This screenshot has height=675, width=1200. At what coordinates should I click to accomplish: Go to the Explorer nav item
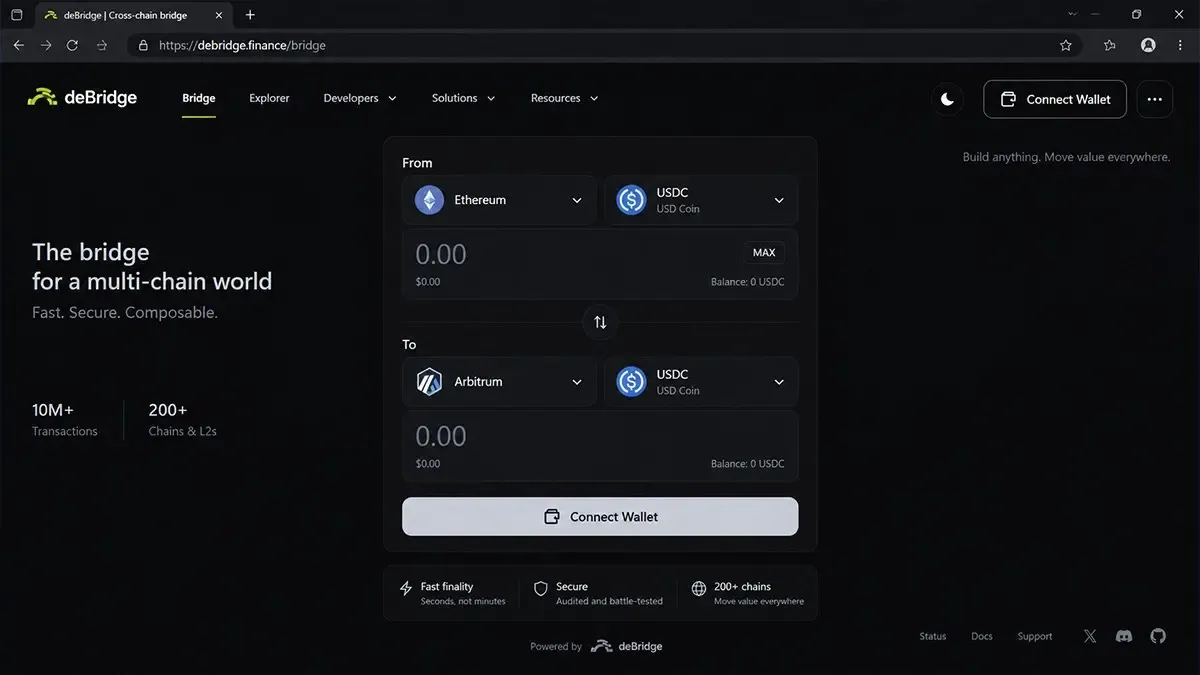click(269, 98)
